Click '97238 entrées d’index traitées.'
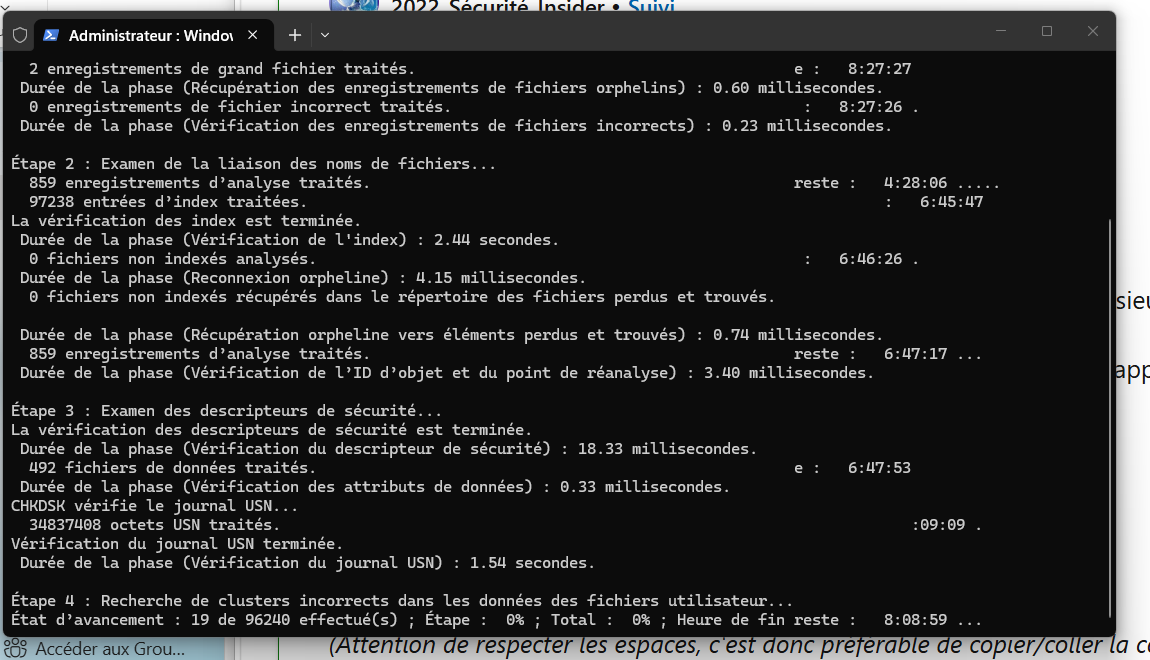 pyautogui.click(x=168, y=202)
